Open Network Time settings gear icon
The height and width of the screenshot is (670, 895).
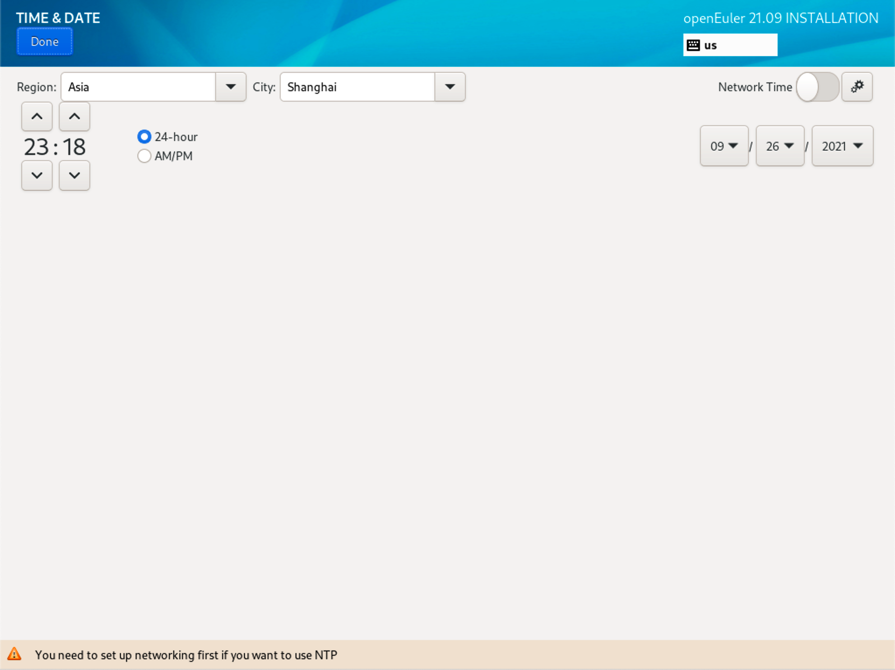click(857, 87)
